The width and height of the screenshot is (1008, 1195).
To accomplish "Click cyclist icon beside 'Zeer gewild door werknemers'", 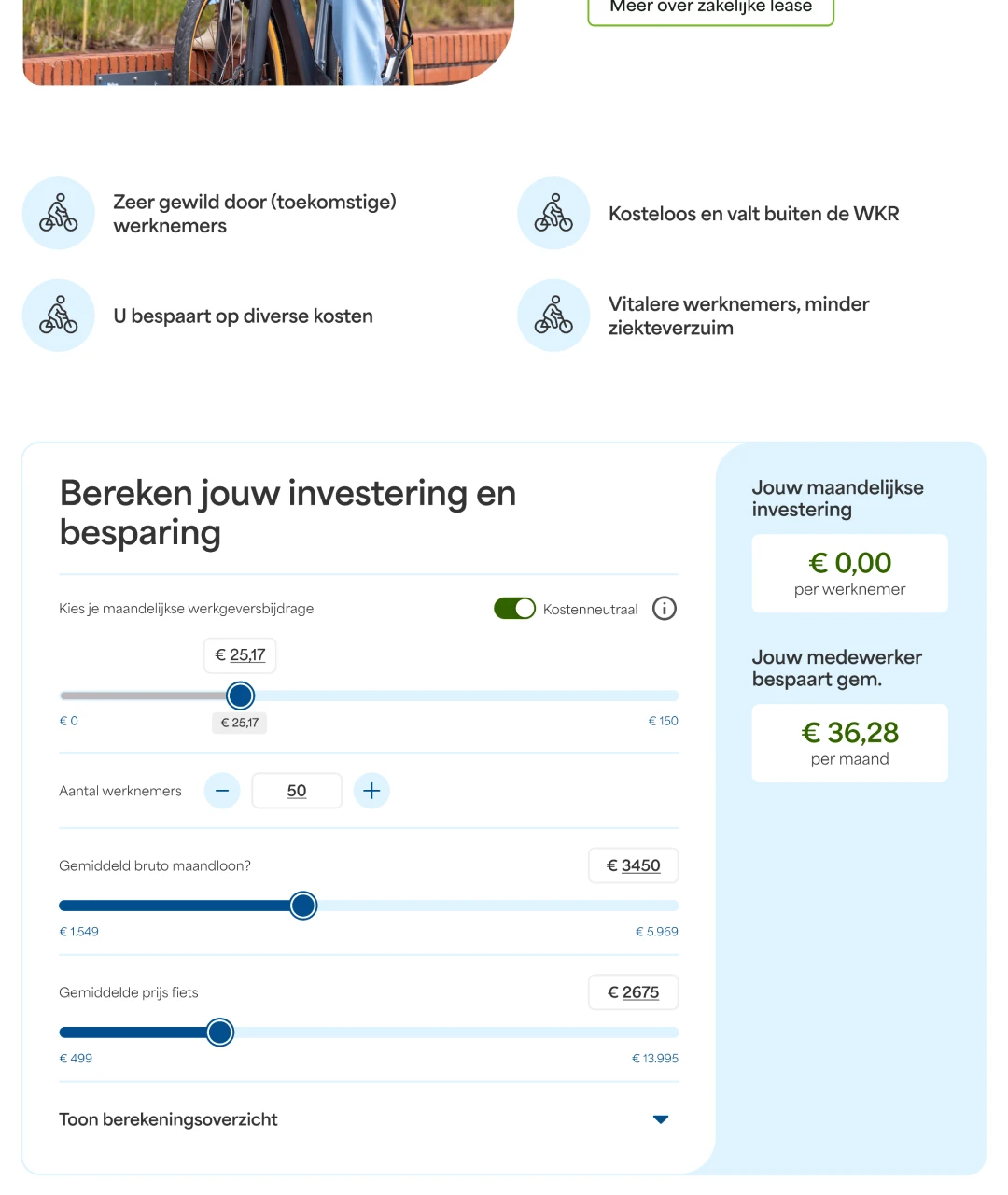I will [59, 213].
